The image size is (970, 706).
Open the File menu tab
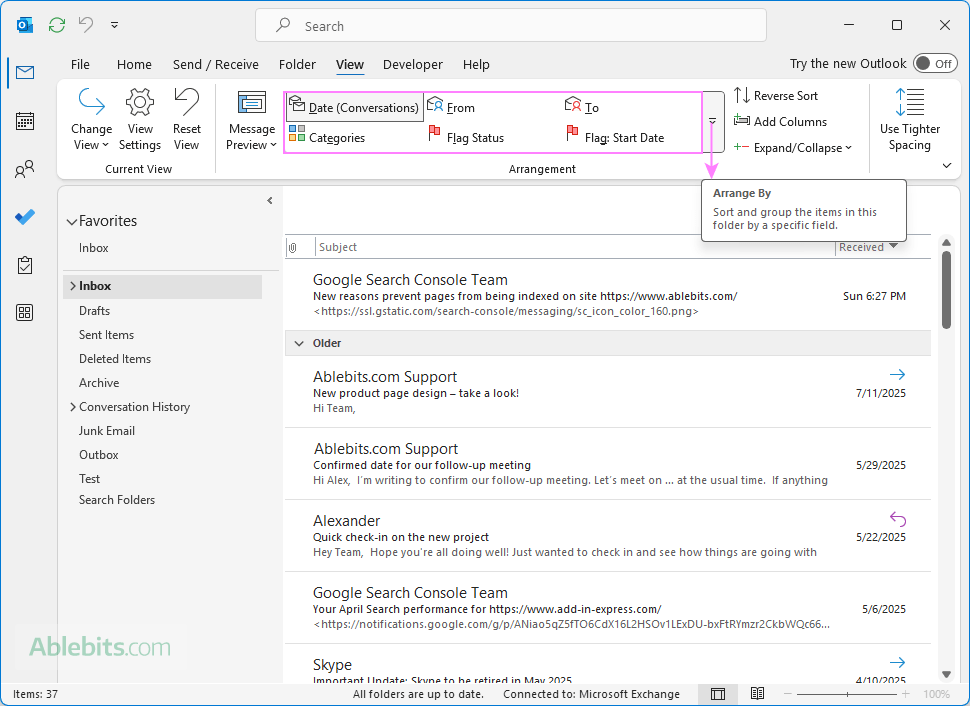pos(80,64)
